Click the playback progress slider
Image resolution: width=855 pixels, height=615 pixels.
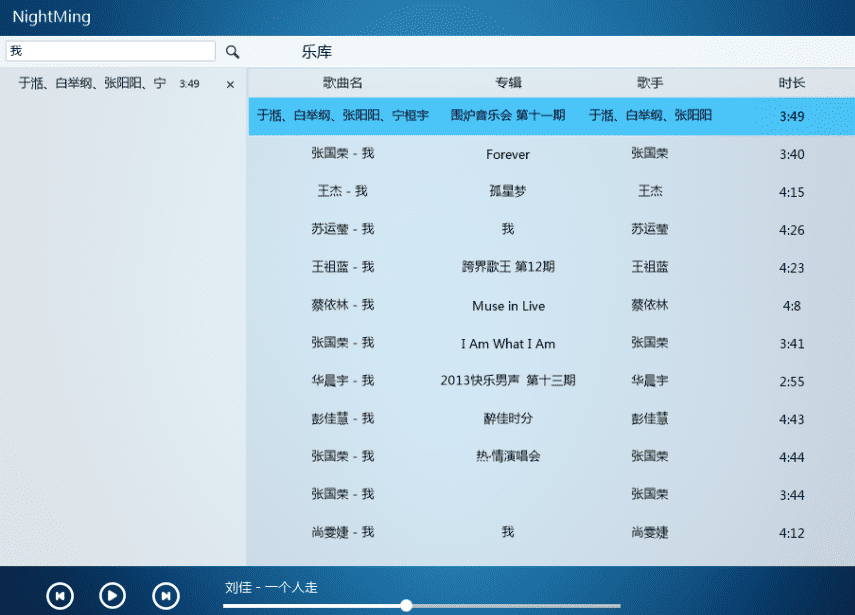click(x=405, y=605)
